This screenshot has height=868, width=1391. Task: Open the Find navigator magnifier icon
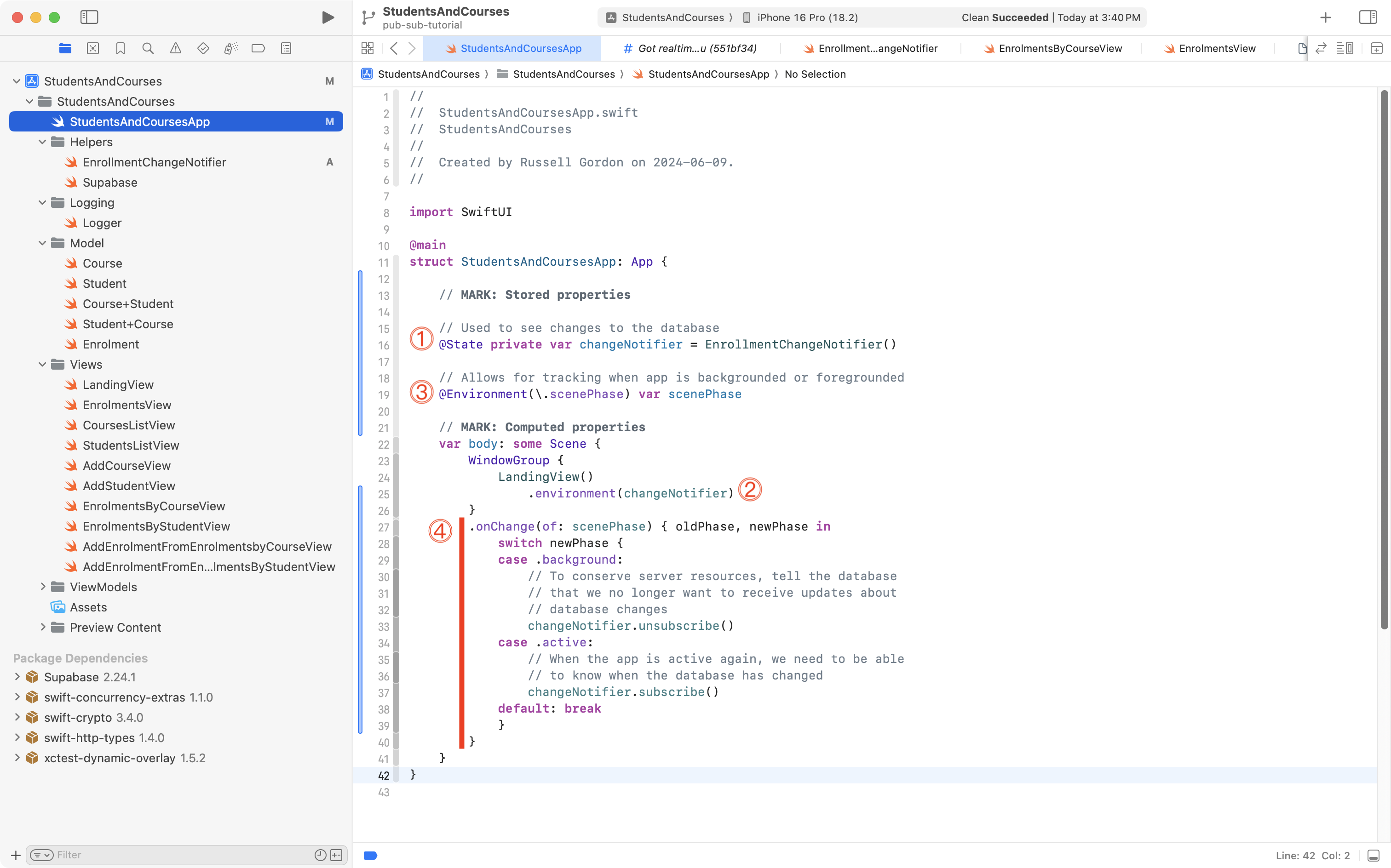click(x=148, y=48)
